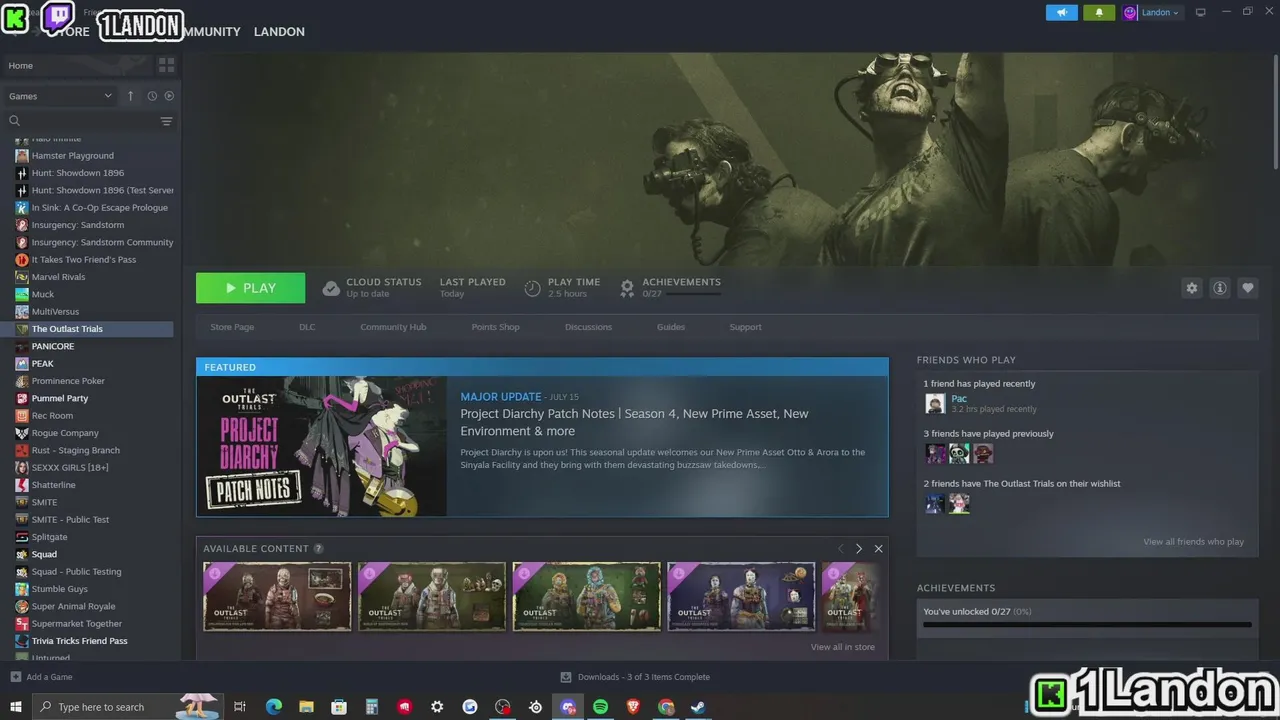Image resolution: width=1280 pixels, height=720 pixels.
Task: Open the LANDON profile menu in top navigation
Action: click(x=279, y=32)
